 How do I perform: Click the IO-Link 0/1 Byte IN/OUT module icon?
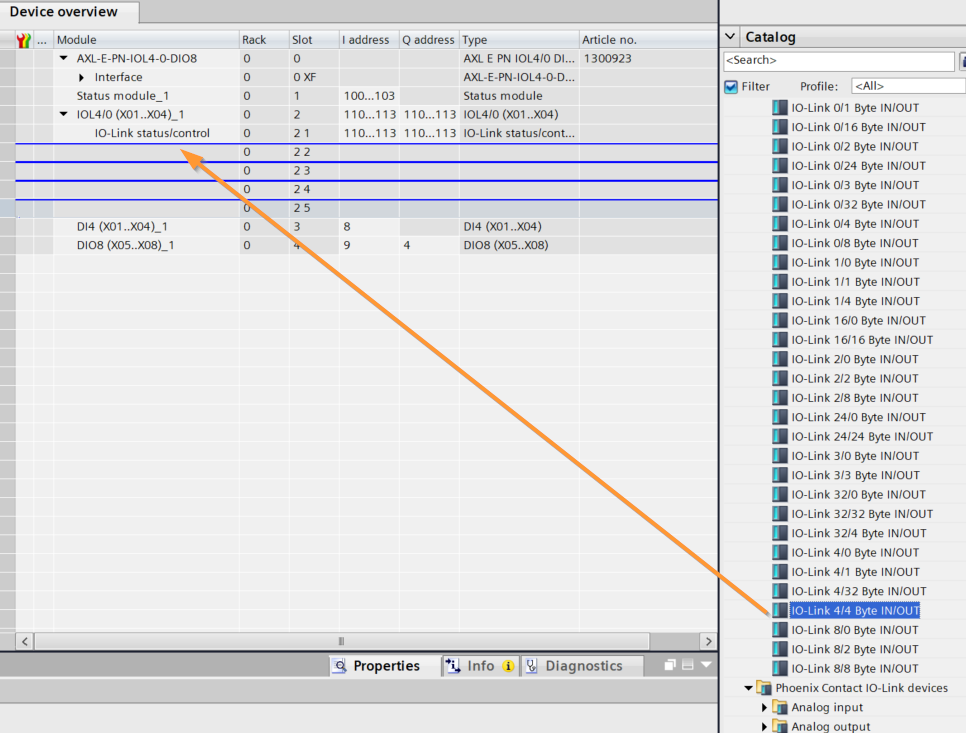780,107
